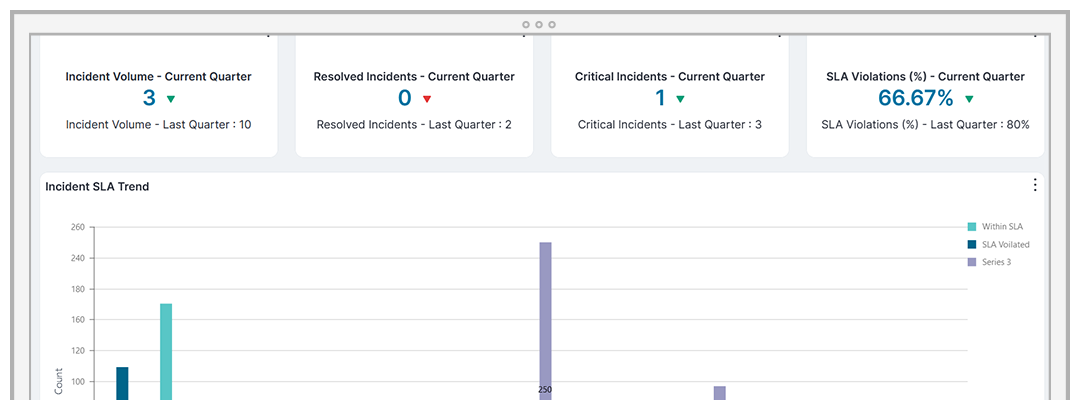This screenshot has width=1080, height=400.
Task: Click the SLA Voilated legend label
Action: pos(1006,244)
